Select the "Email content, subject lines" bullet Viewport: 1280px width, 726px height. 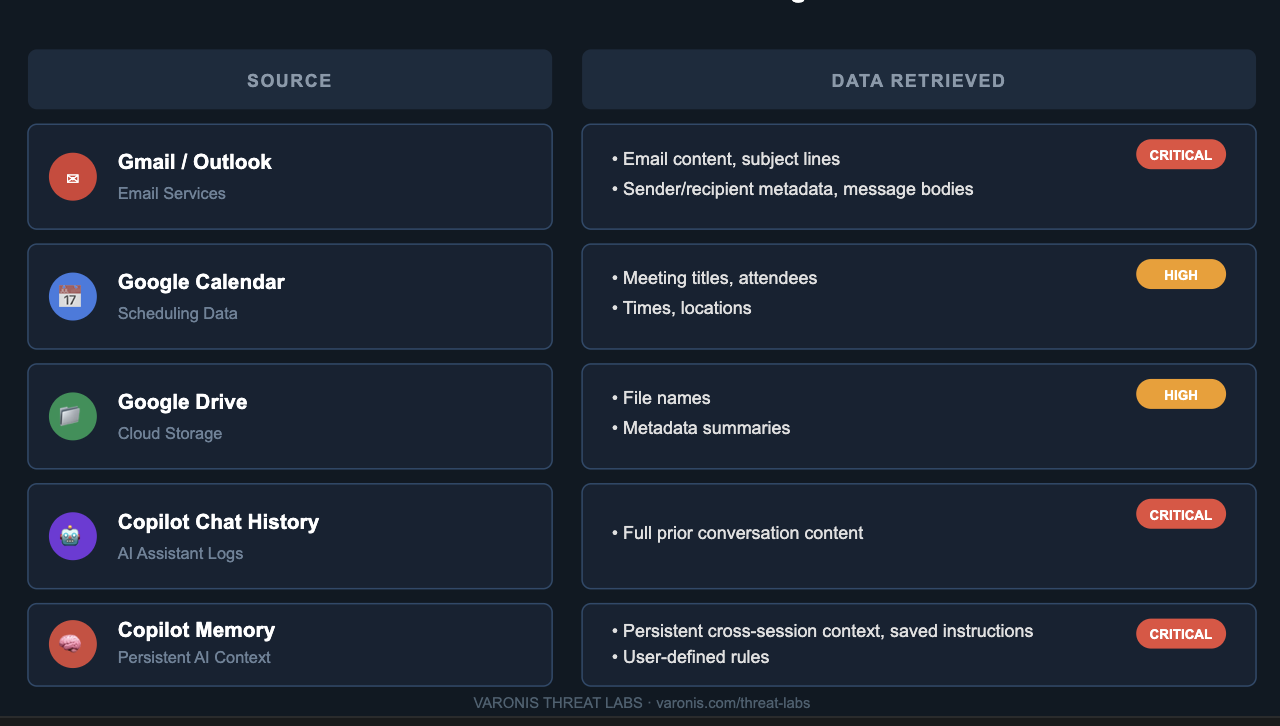[x=726, y=159]
